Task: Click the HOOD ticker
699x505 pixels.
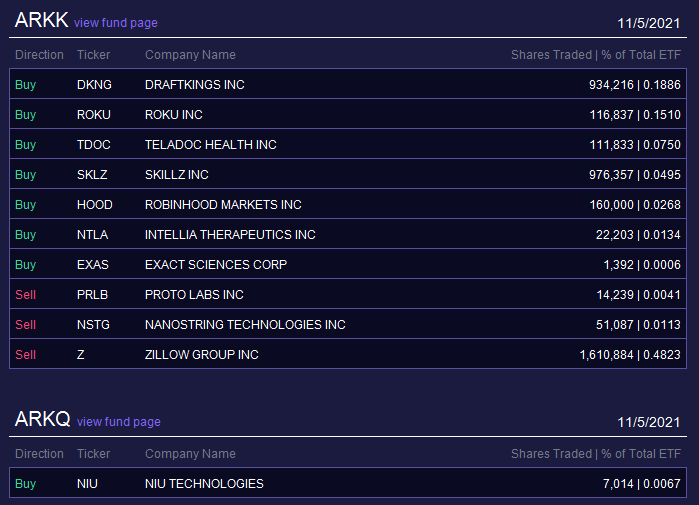Action: pos(95,205)
